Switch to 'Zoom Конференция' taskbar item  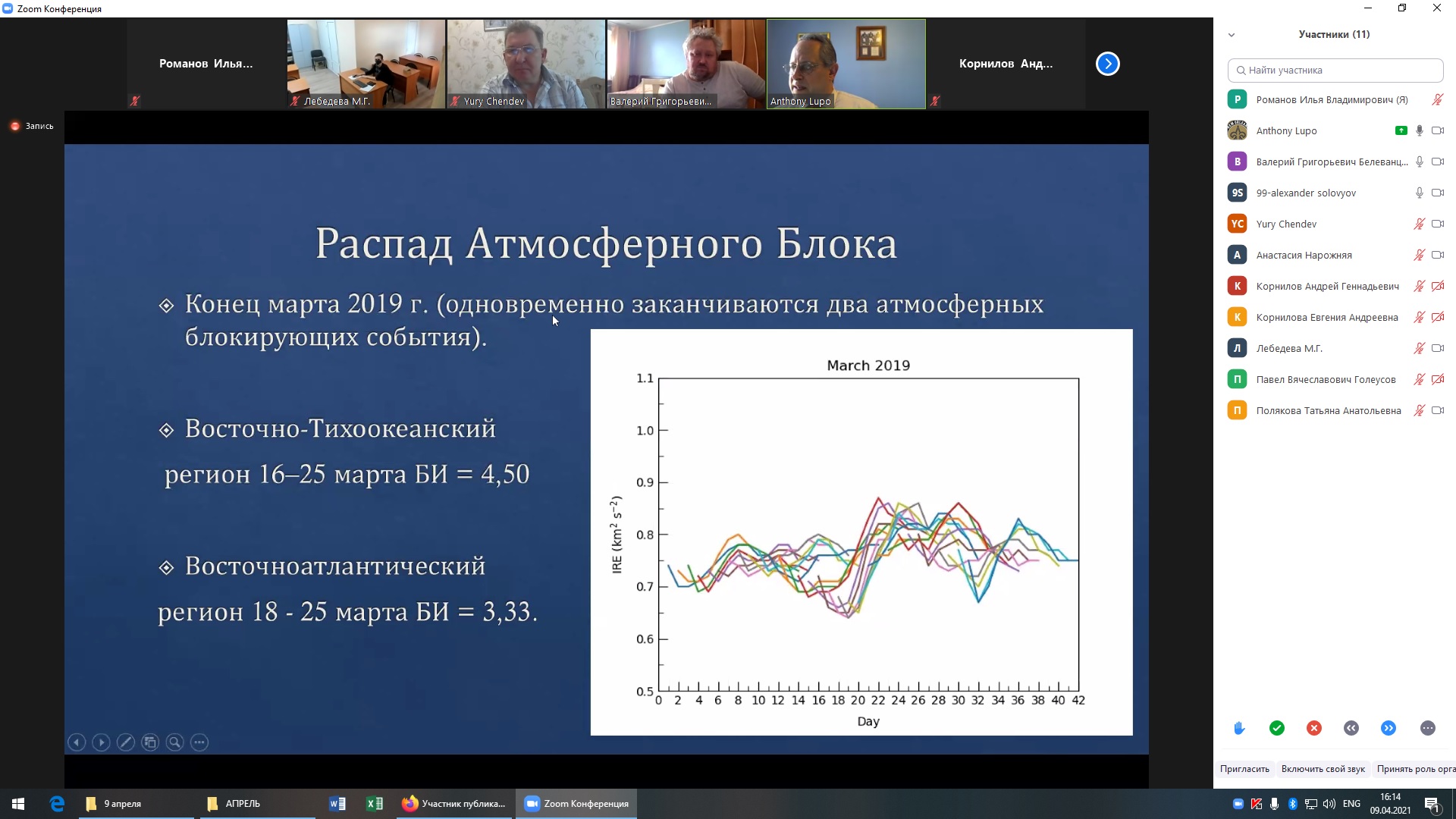point(576,804)
